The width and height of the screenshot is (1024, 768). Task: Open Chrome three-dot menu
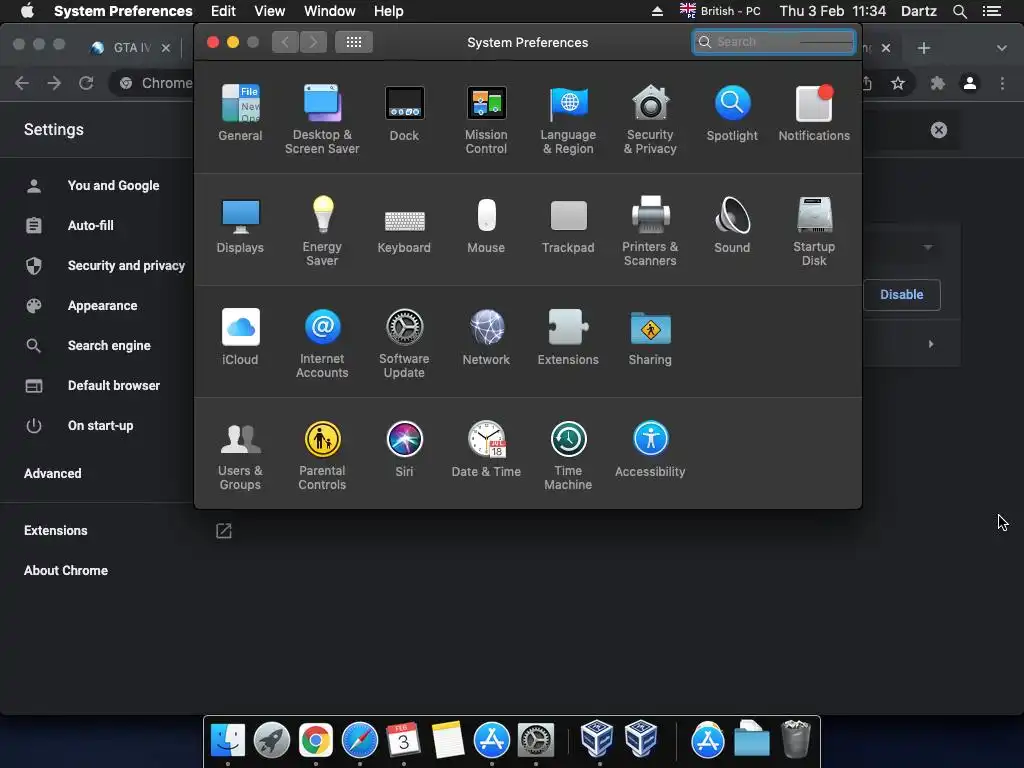(x=1002, y=83)
